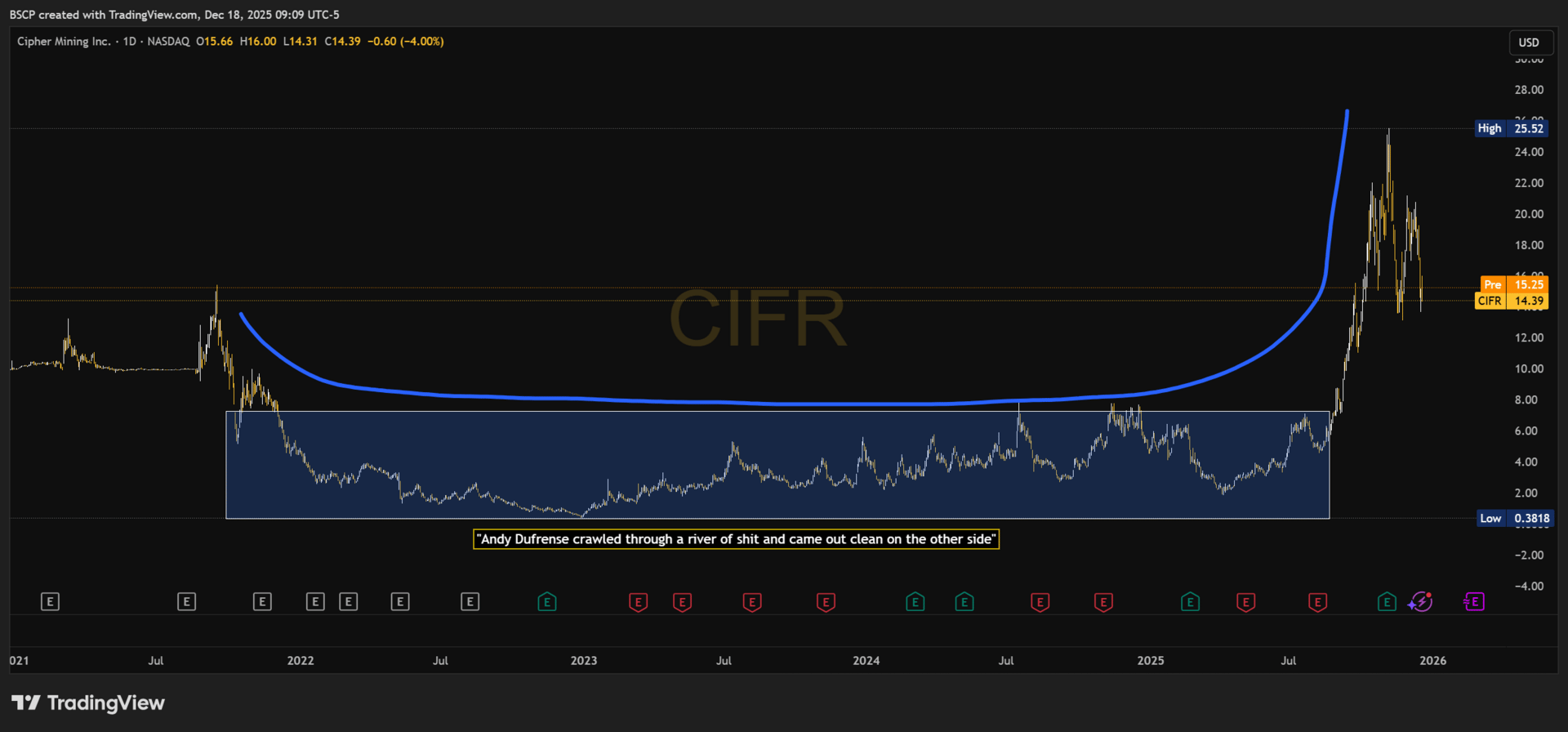Viewport: 1568px width, 732px height.
Task: Open the earnings marker nearest Jul 2021
Action: [186, 602]
